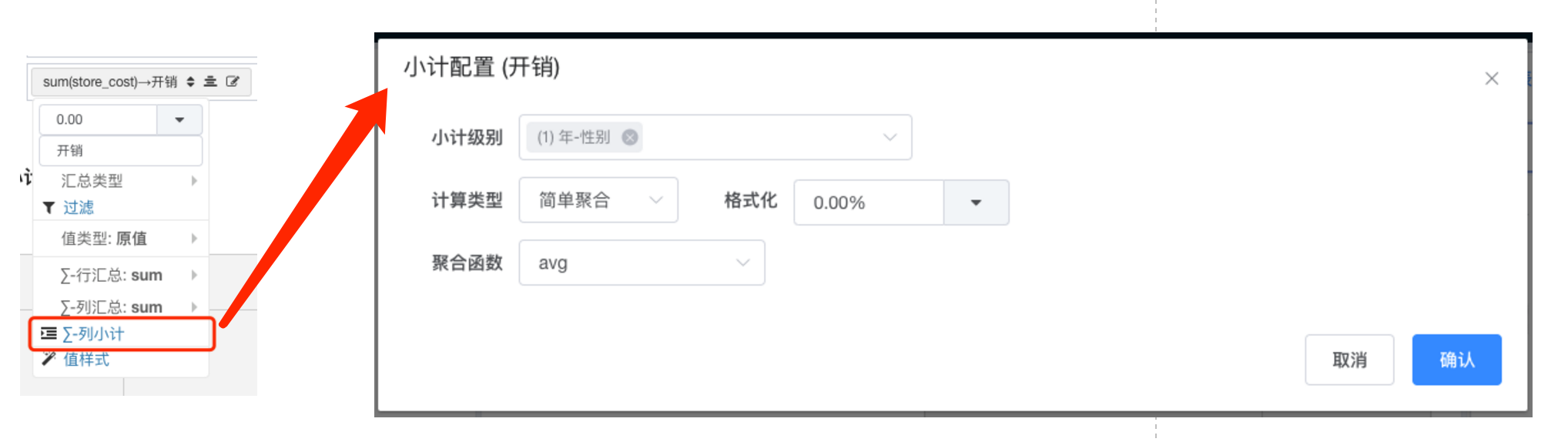This screenshot has width=1568, height=442.
Task: Click the filter funnel icon
Action: [49, 208]
